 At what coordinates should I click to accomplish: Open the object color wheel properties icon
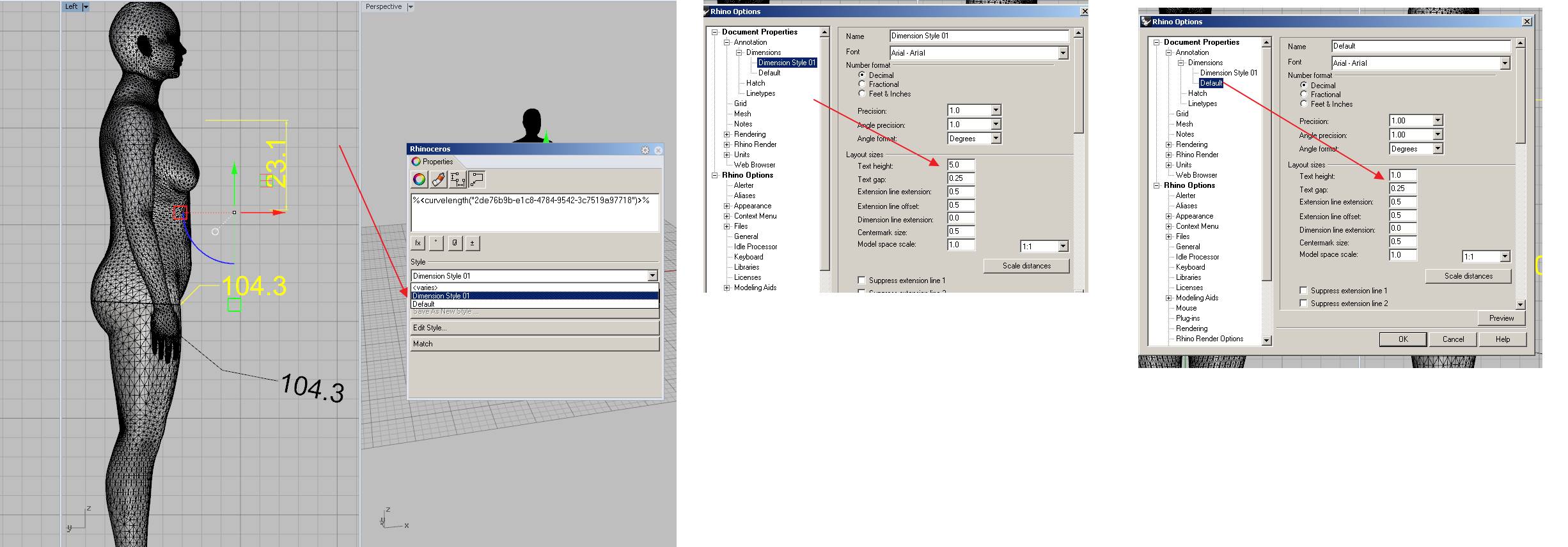coord(419,180)
